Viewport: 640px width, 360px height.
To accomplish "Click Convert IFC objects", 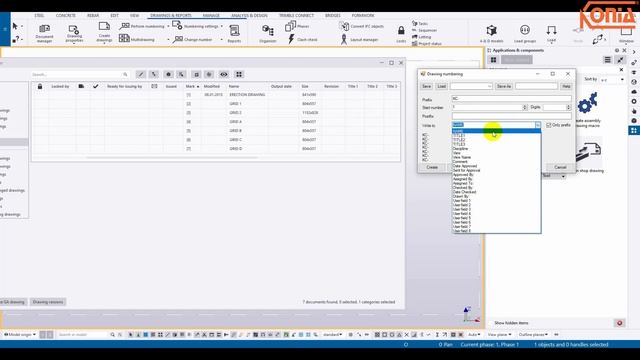I will (x=362, y=26).
